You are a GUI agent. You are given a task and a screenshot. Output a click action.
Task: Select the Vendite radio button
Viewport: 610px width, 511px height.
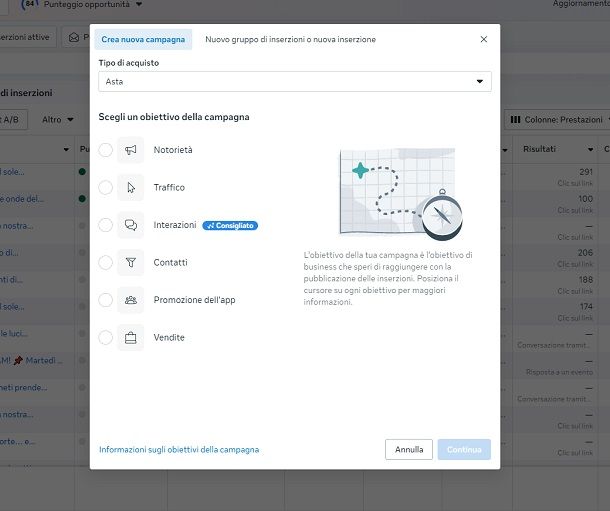pyautogui.click(x=106, y=337)
